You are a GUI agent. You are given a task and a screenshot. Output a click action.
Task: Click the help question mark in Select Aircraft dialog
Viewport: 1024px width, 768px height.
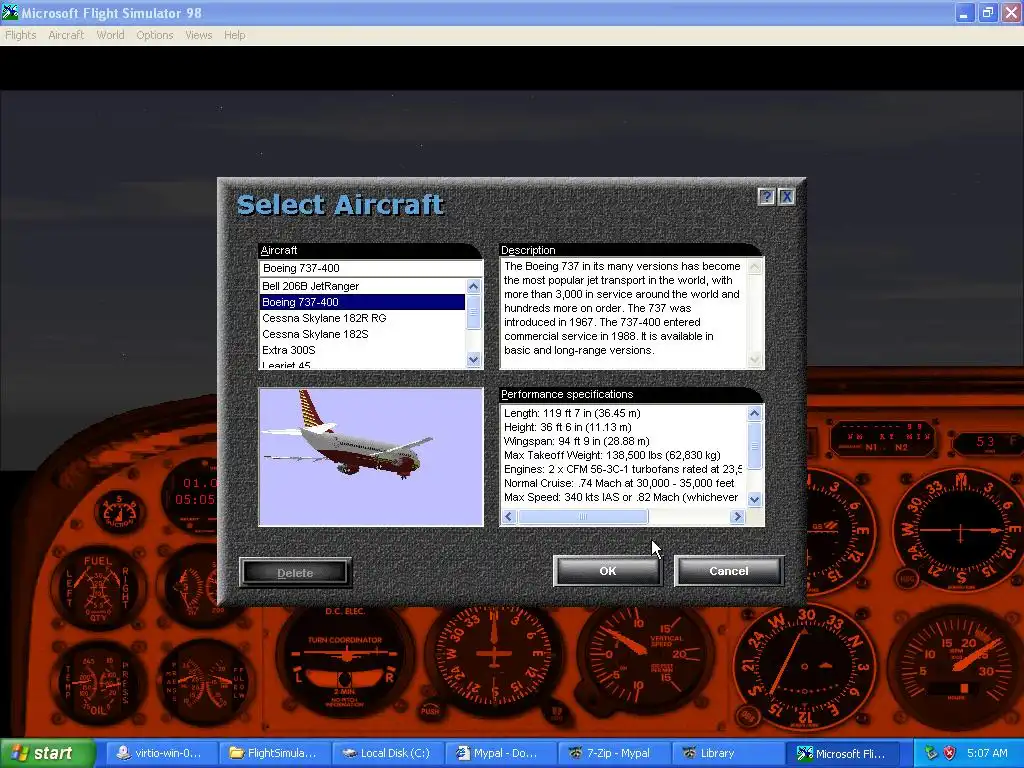click(x=767, y=197)
